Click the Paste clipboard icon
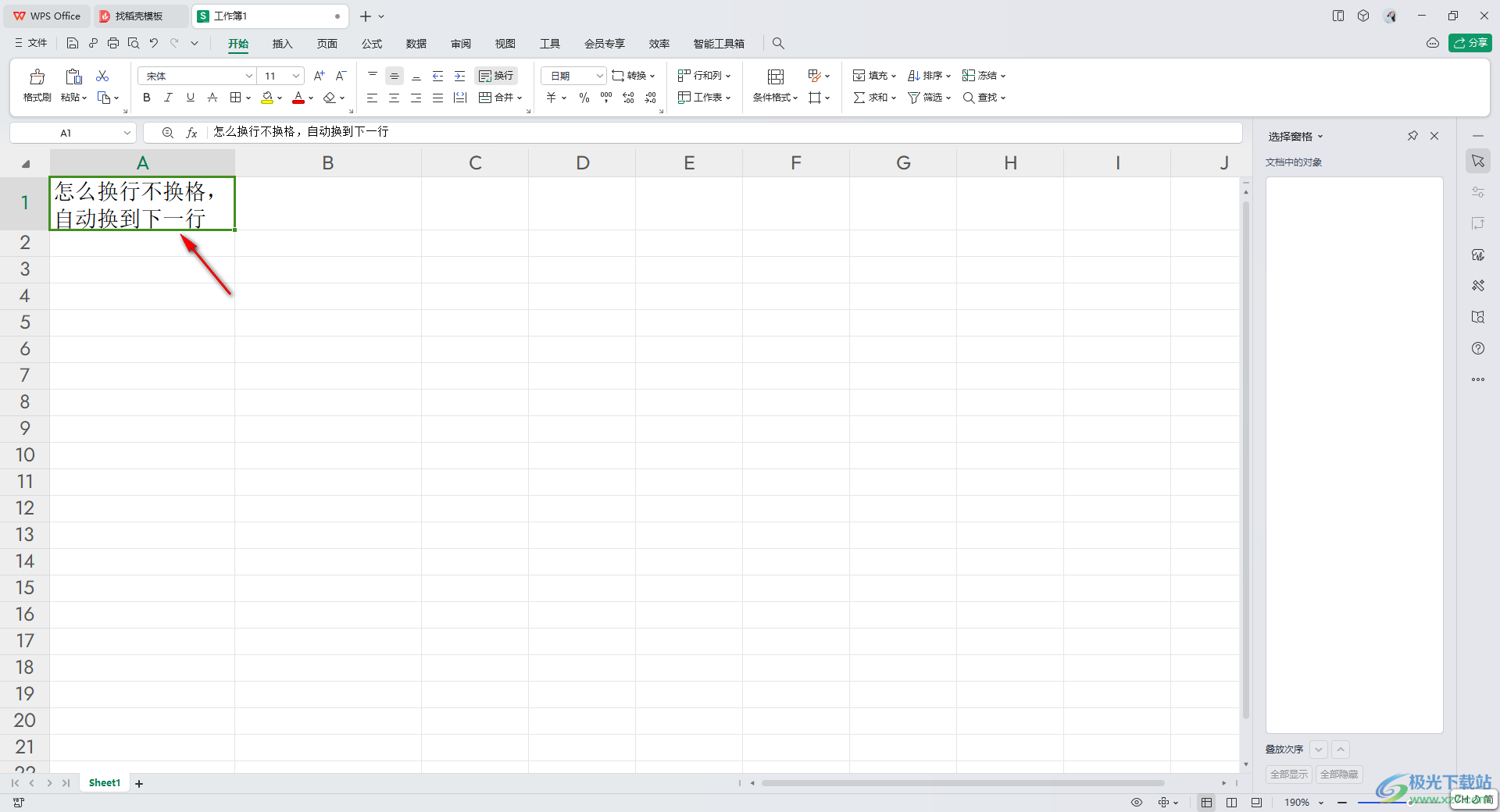1500x812 pixels. (73, 77)
